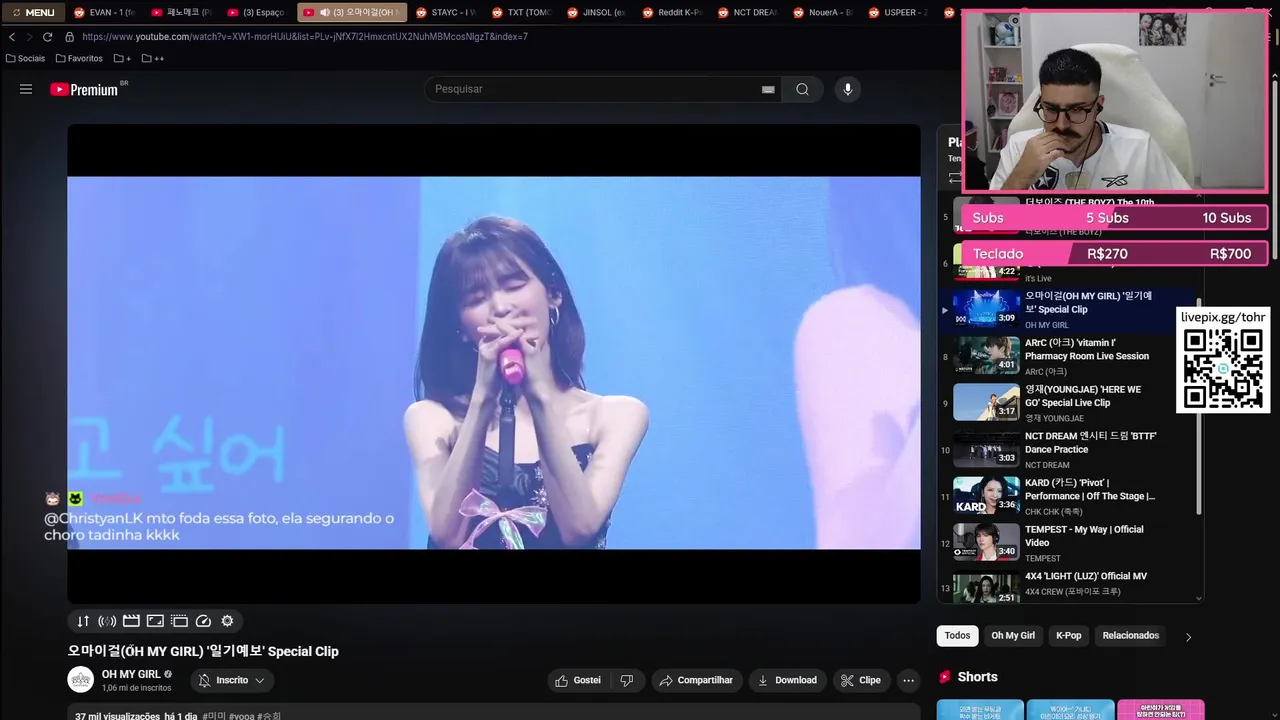Toggle the Gostei like button
The image size is (1280, 720).
click(x=578, y=680)
